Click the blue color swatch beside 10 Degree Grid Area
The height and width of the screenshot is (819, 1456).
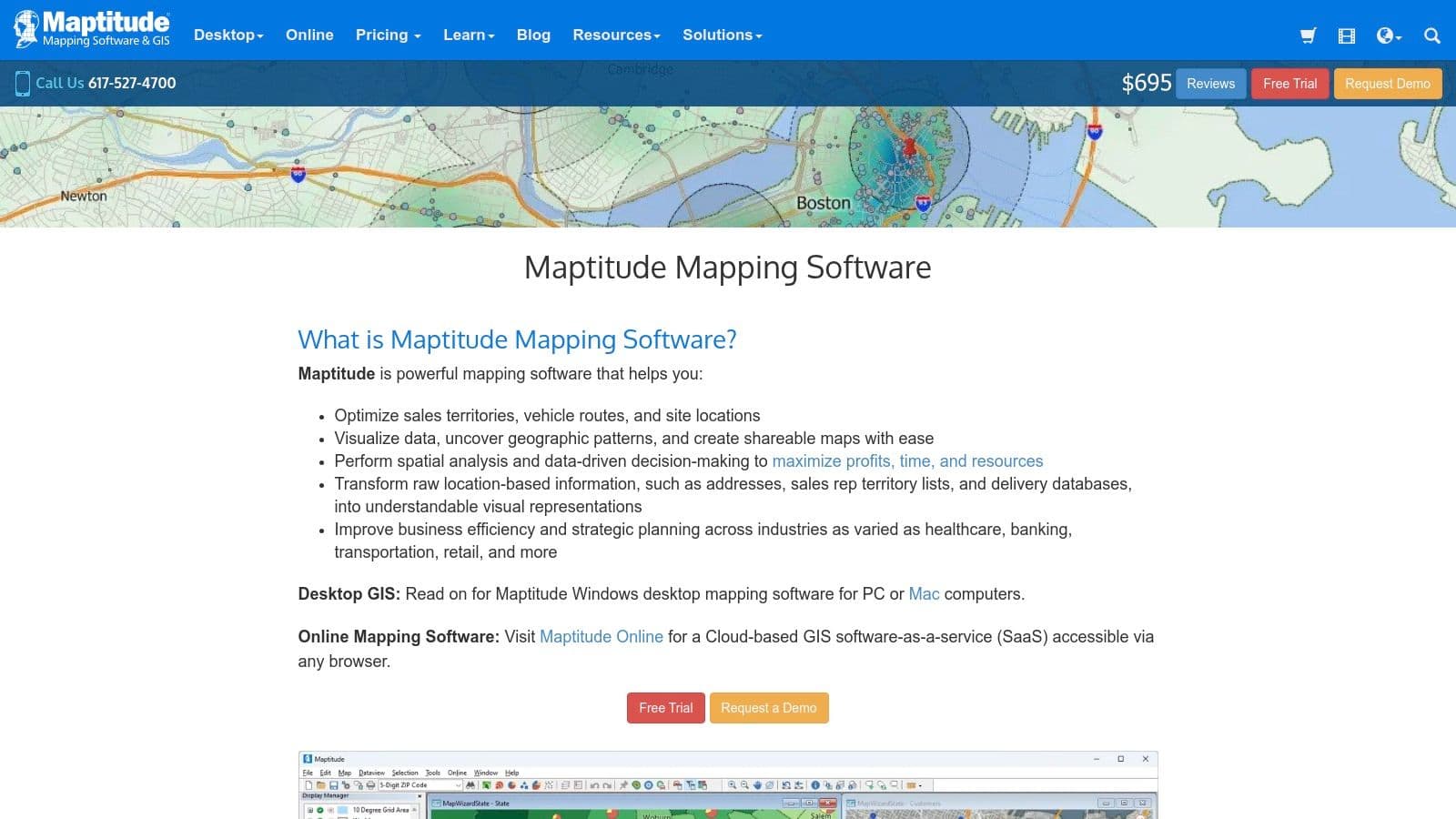pos(342,810)
